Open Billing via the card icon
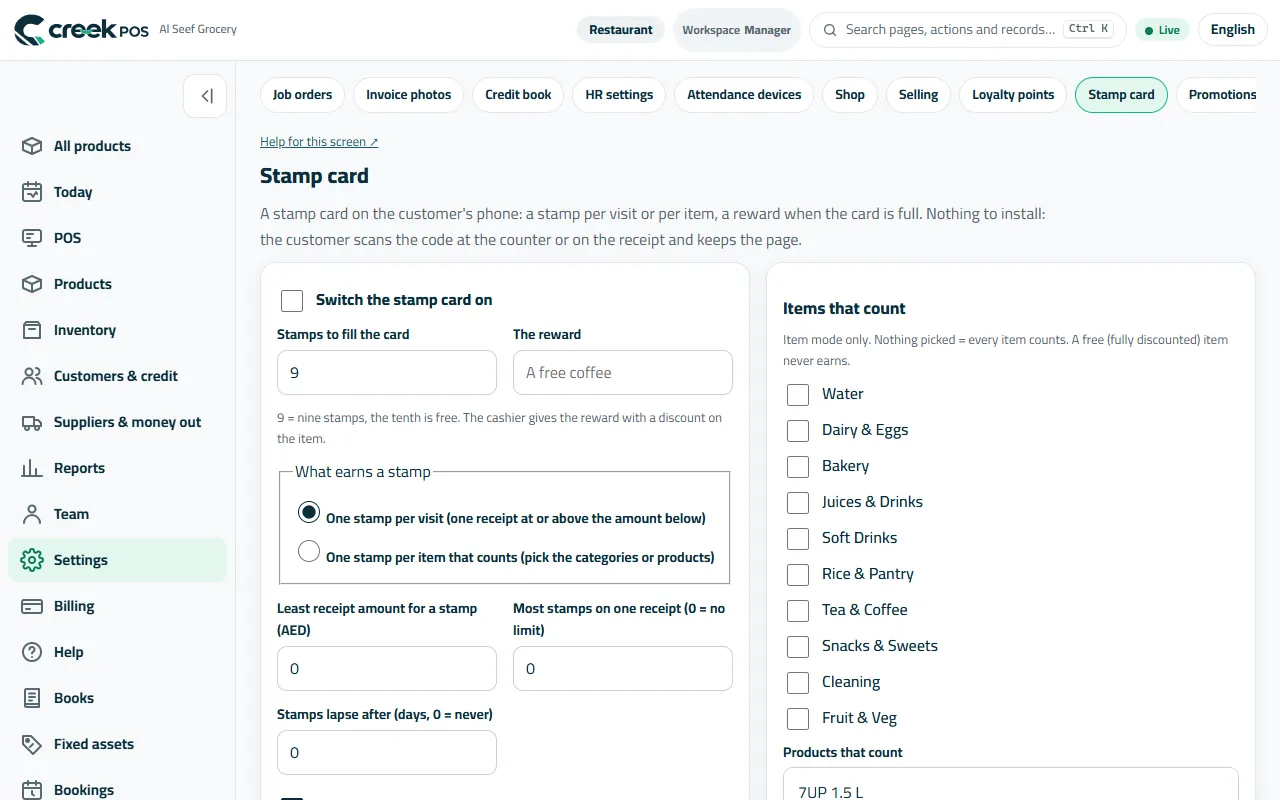This screenshot has width=1280, height=800. click(x=32, y=606)
